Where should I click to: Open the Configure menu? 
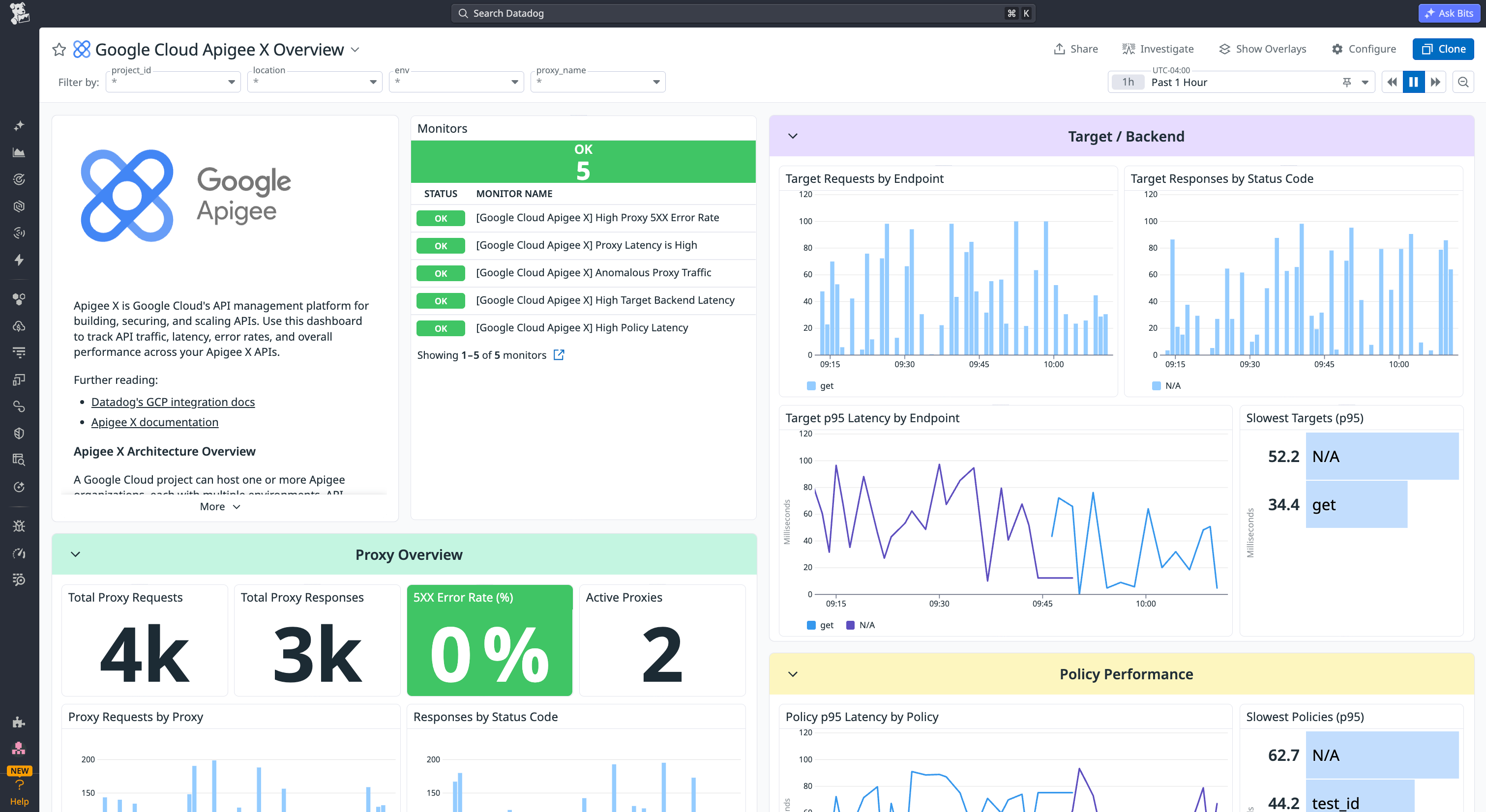[x=1364, y=49]
